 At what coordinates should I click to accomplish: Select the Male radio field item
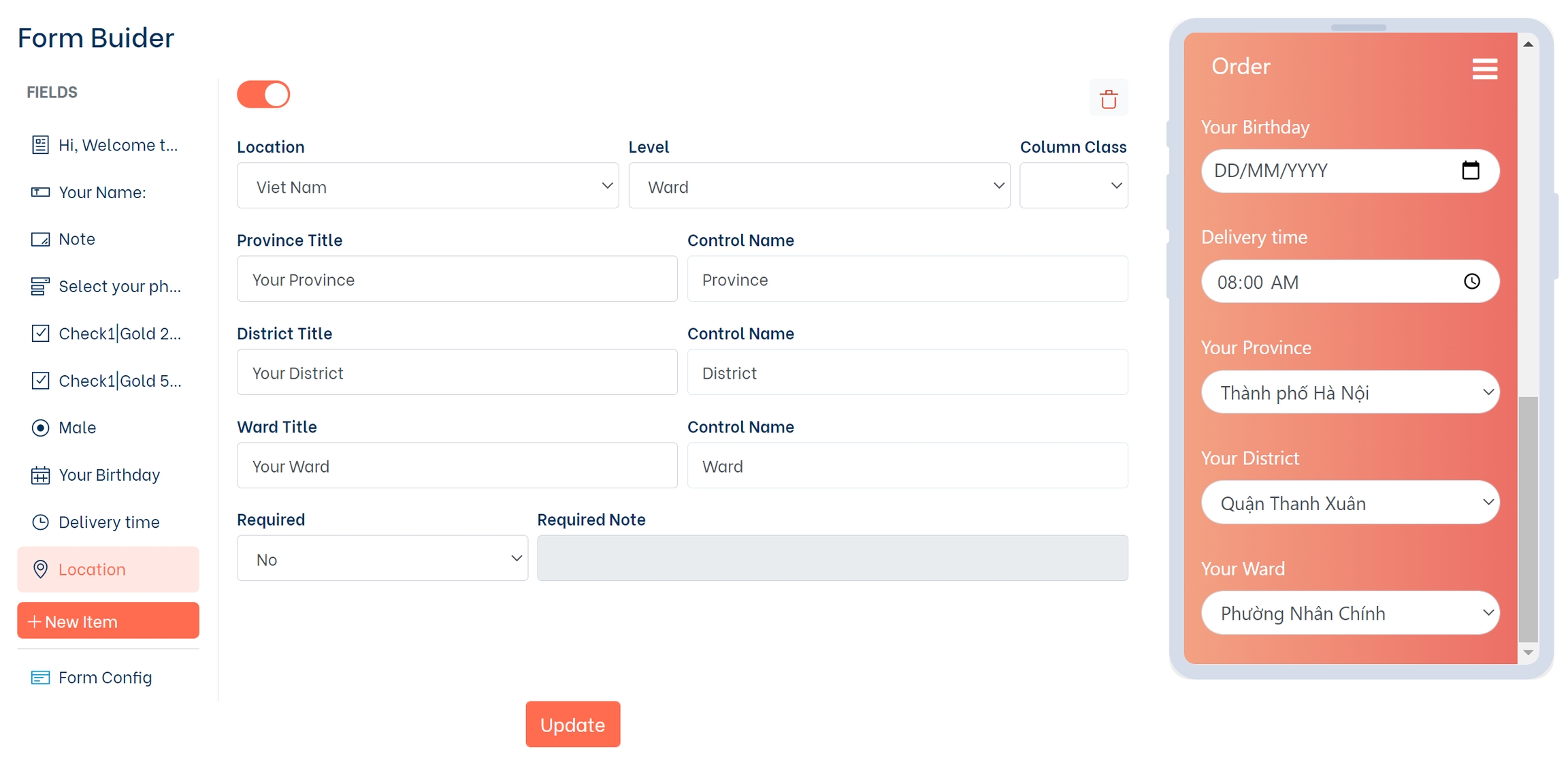pos(77,428)
